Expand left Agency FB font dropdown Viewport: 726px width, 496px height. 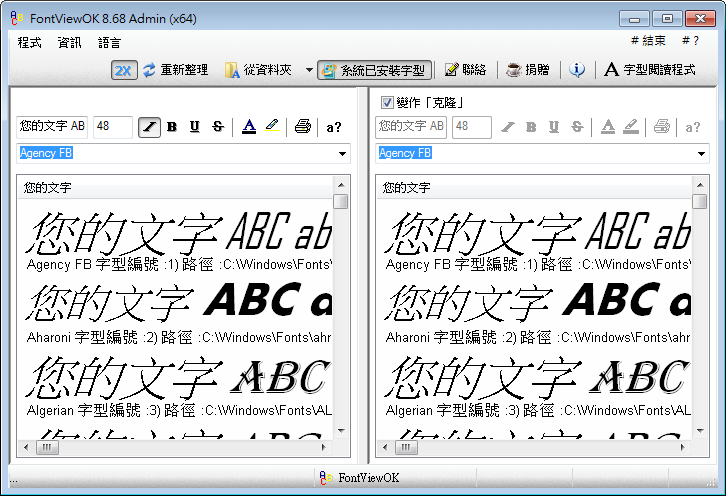tap(342, 154)
